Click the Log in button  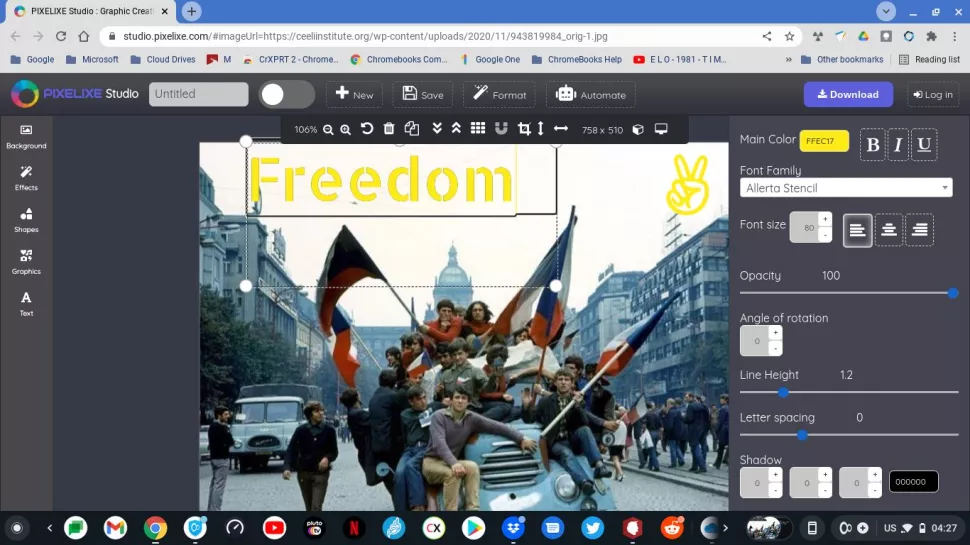pyautogui.click(x=933, y=95)
